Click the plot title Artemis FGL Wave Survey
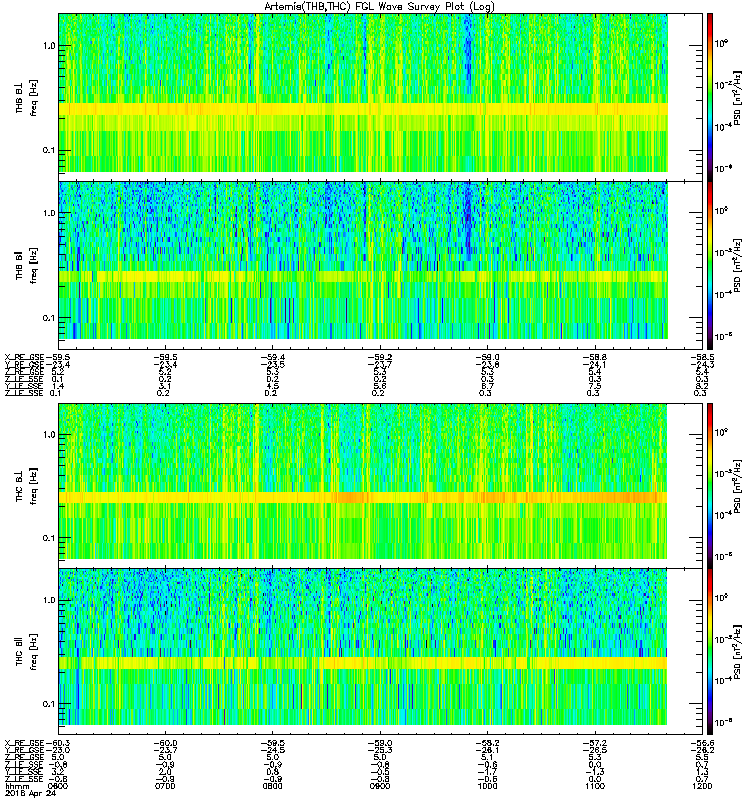 379,7
